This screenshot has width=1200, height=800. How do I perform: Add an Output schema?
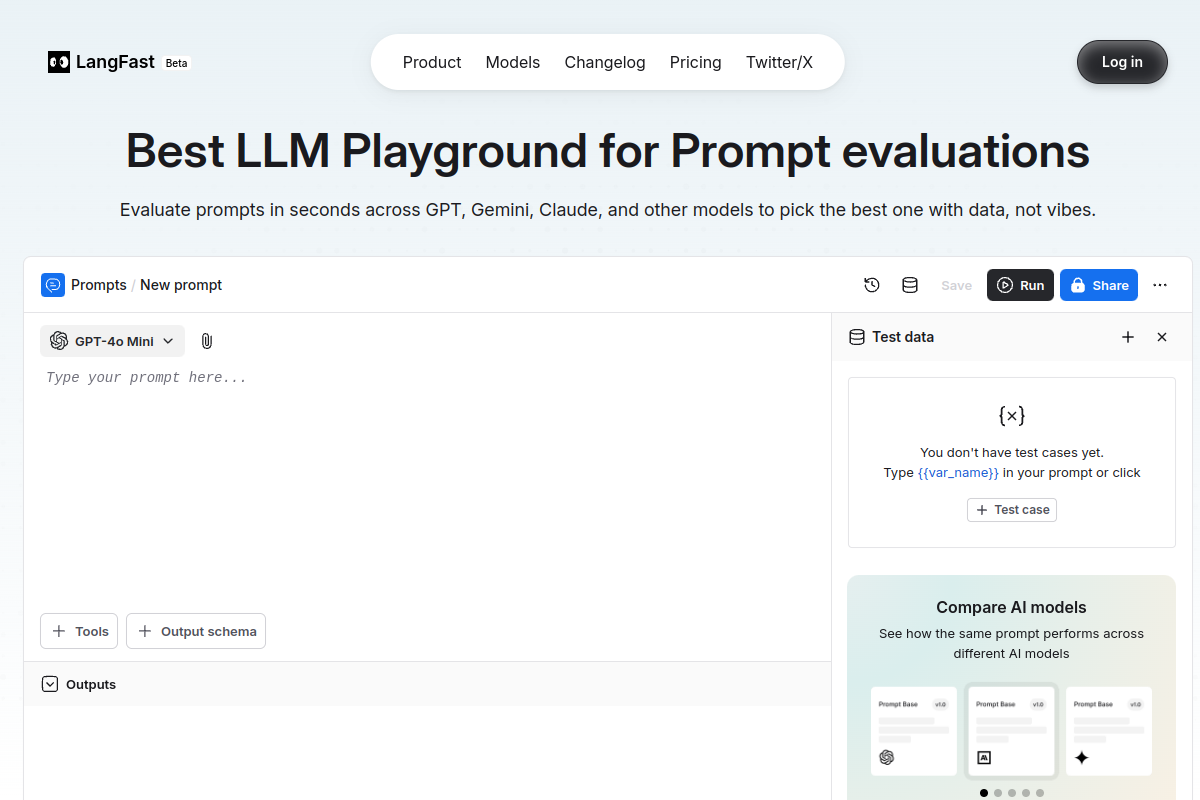(196, 631)
